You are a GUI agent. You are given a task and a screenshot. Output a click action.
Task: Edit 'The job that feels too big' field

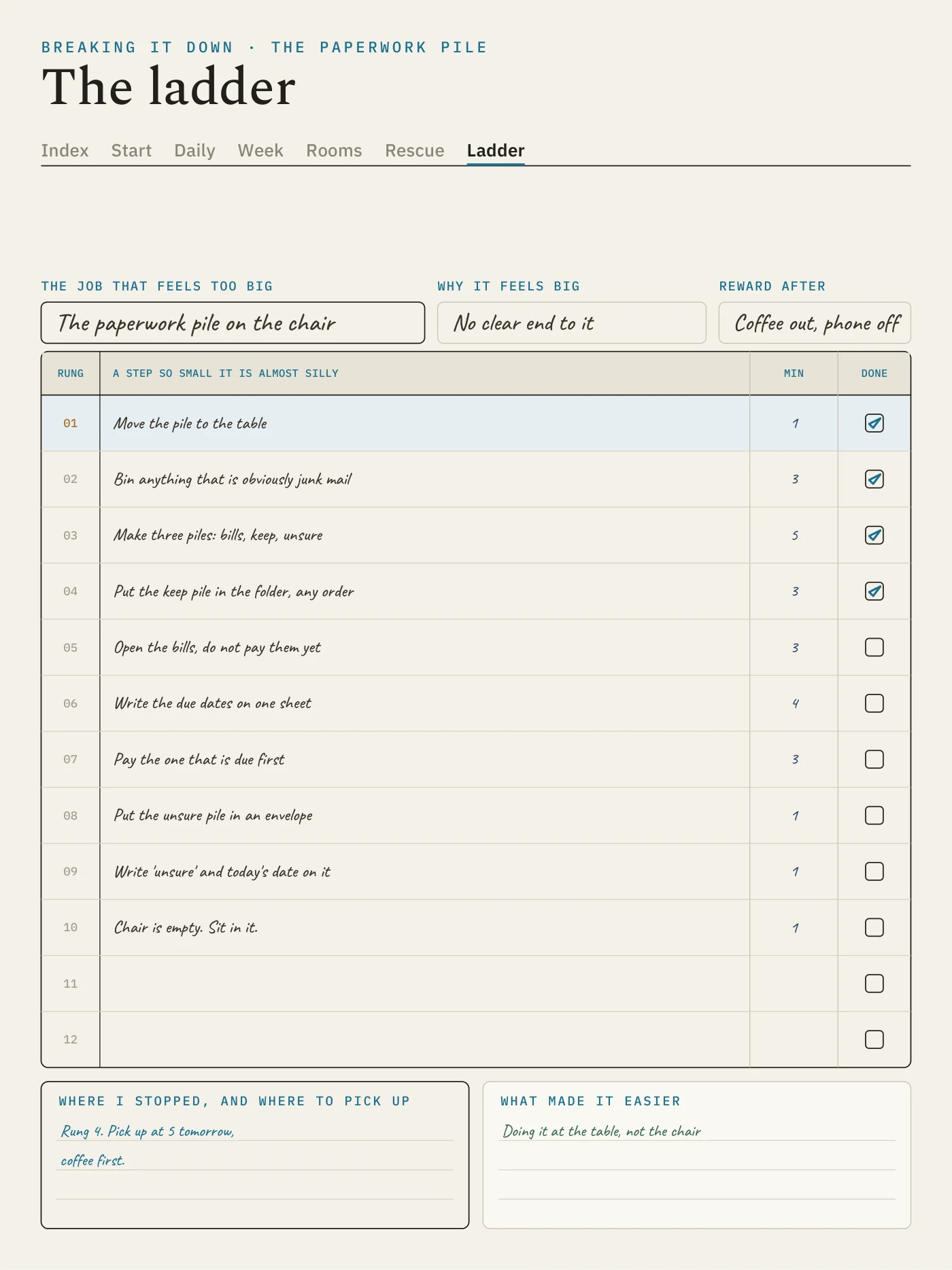(x=233, y=322)
